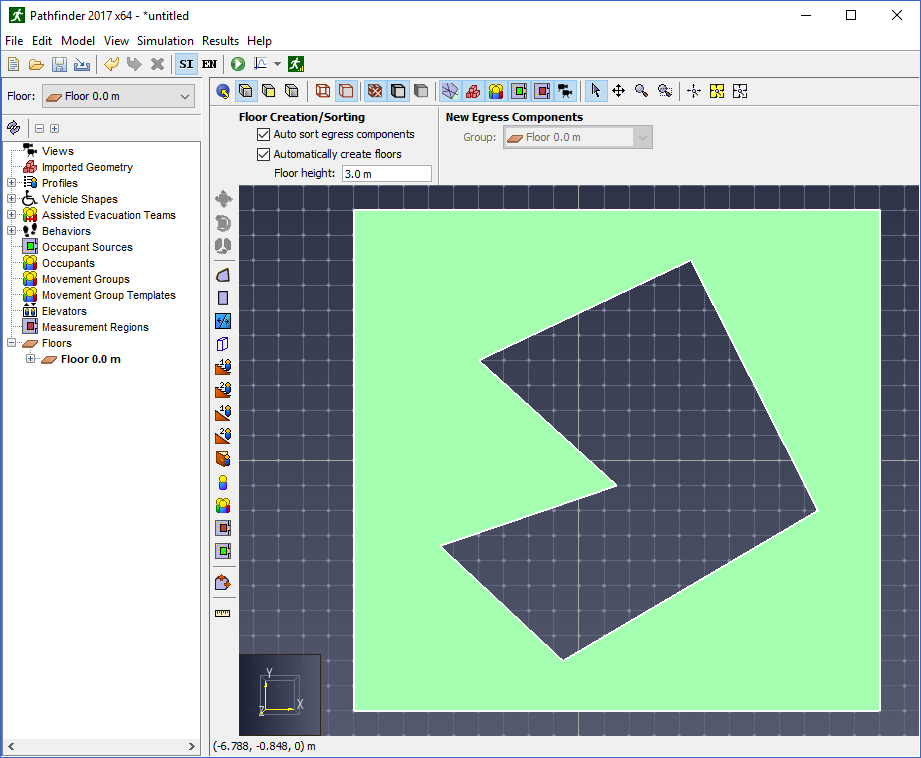This screenshot has height=758, width=921.
Task: Open the Floor 0.0 m dropdown
Action: (x=119, y=96)
